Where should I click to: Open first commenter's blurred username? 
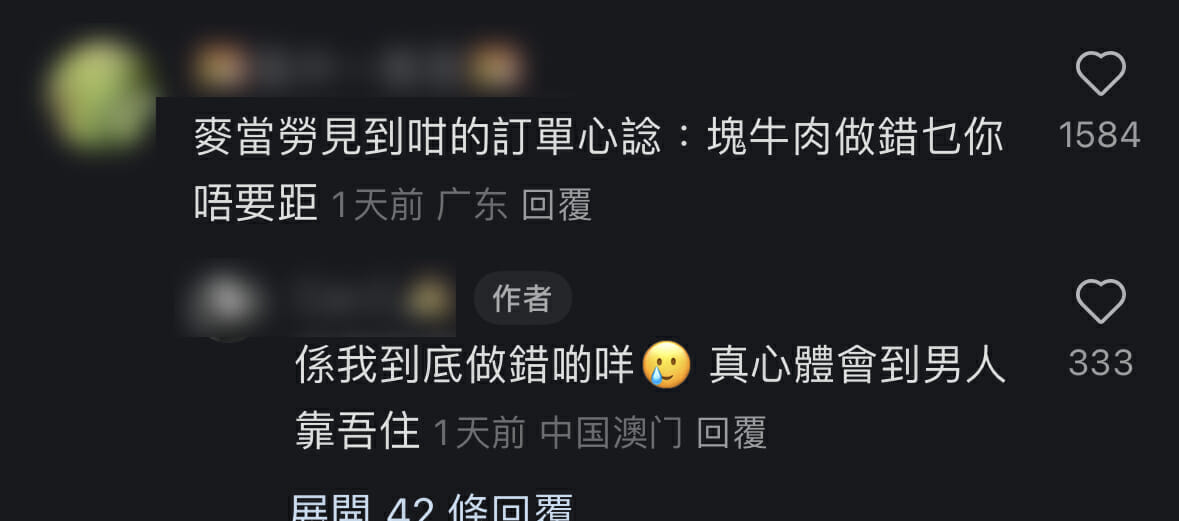[359, 68]
